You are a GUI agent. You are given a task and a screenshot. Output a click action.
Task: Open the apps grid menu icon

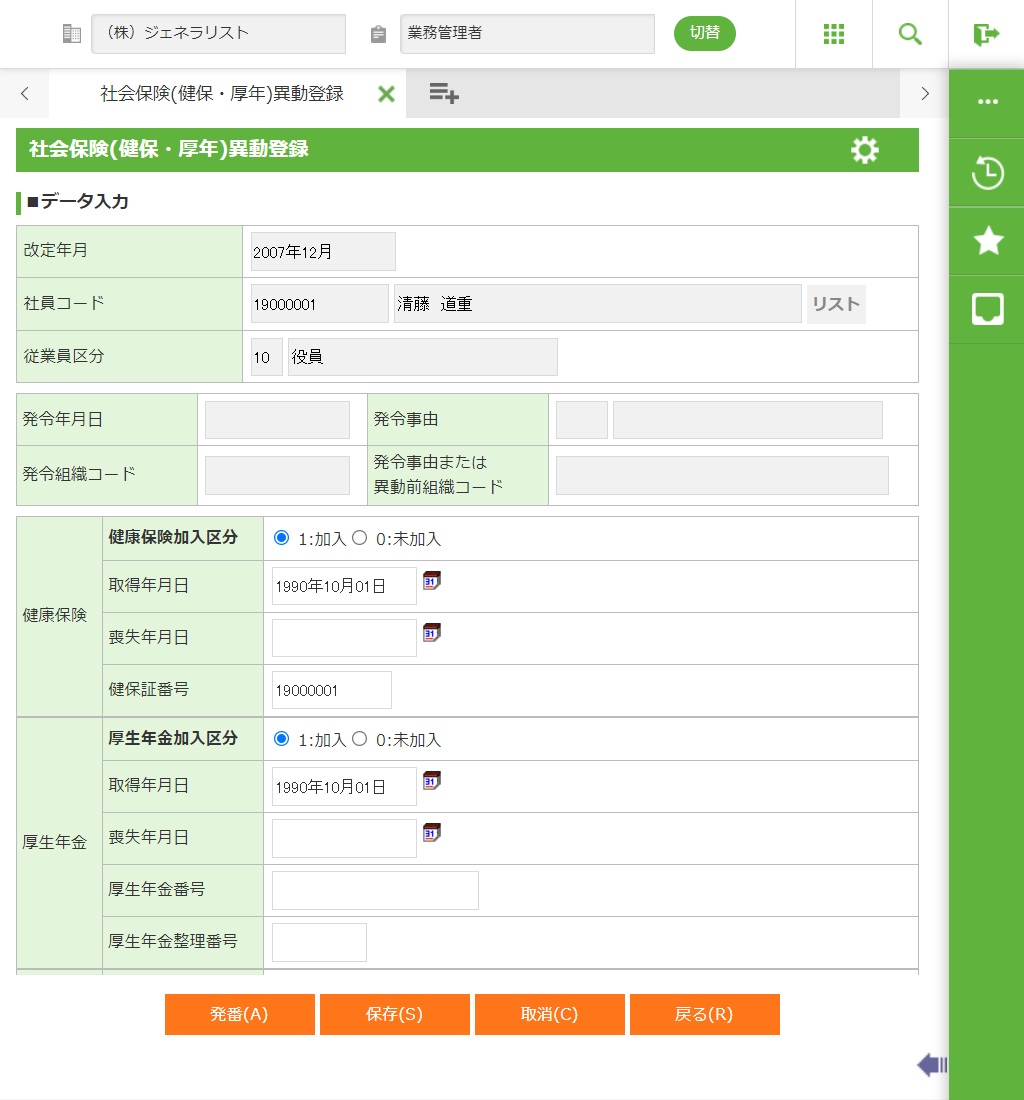point(834,34)
